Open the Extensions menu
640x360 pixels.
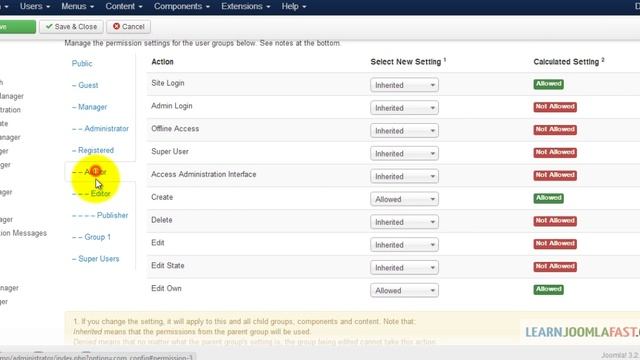pyautogui.click(x=245, y=7)
